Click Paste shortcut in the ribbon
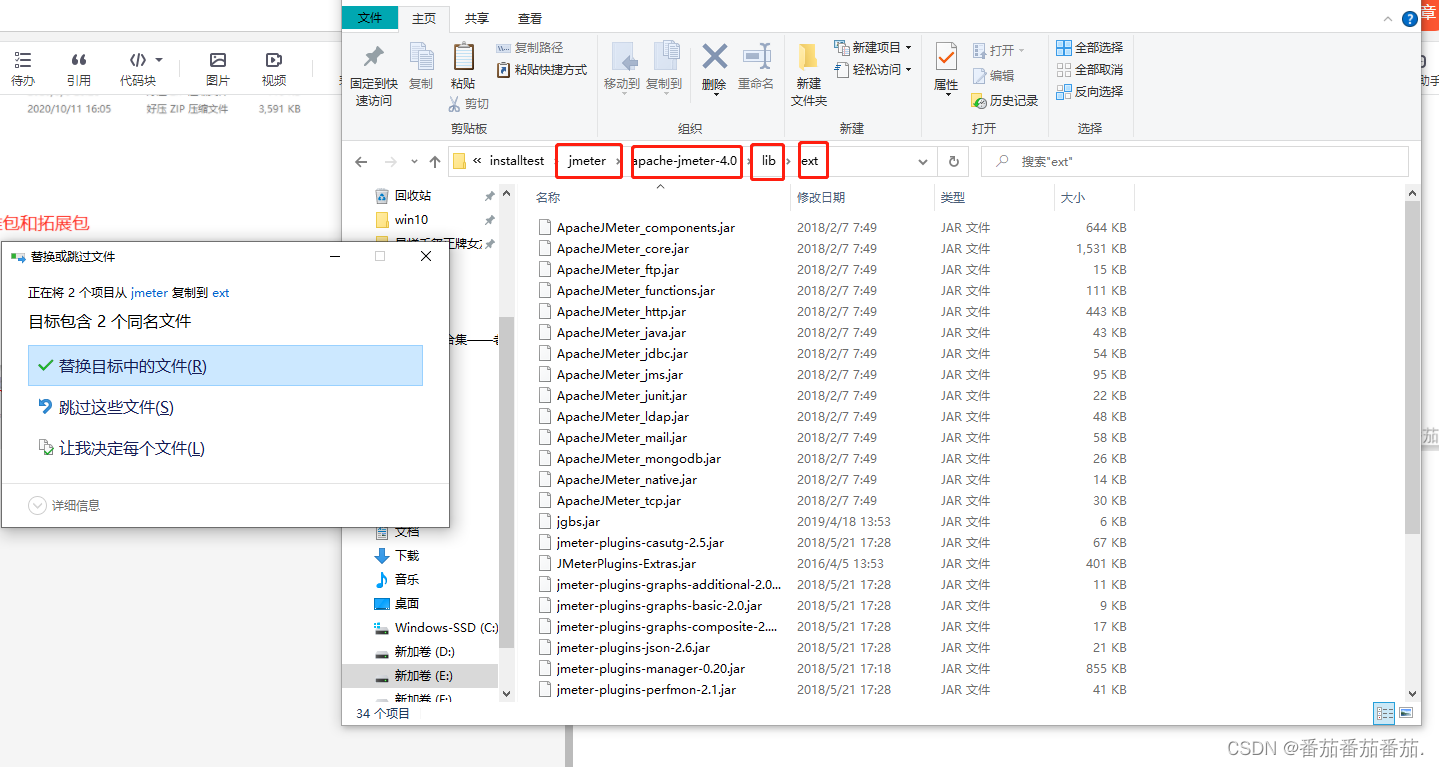 point(541,70)
